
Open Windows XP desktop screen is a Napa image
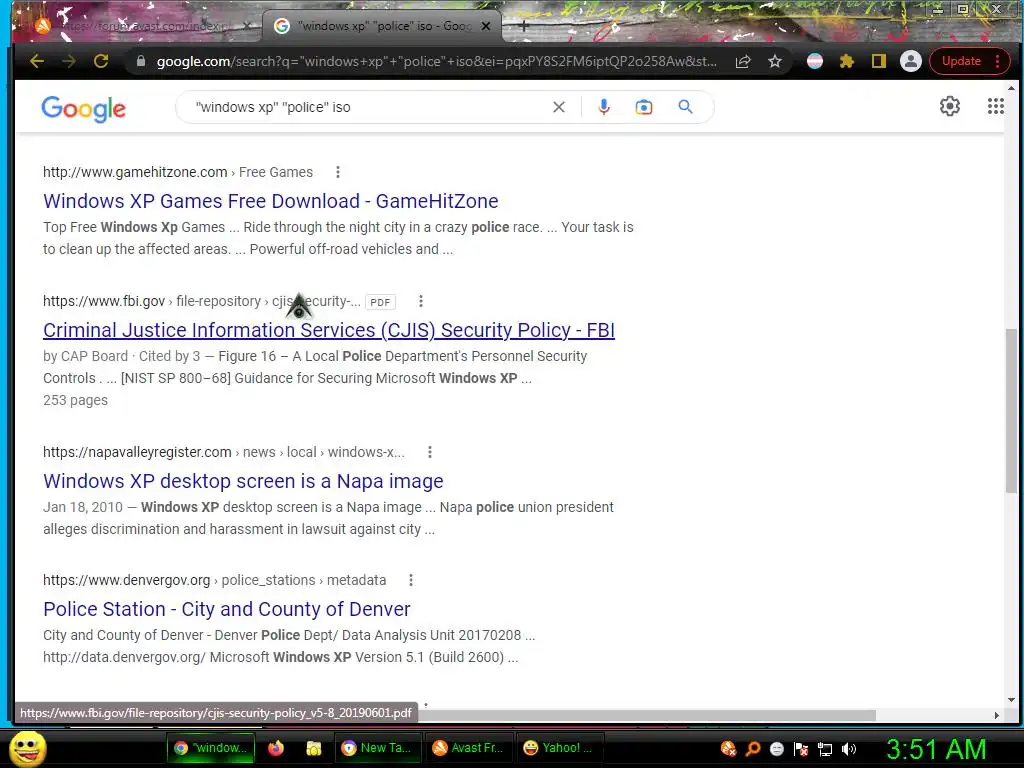pos(243,481)
